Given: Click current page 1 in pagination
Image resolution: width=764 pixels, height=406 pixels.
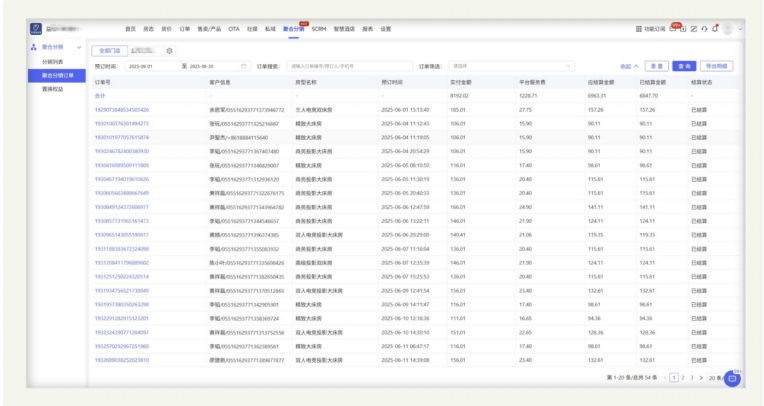Looking at the screenshot, I should (674, 378).
